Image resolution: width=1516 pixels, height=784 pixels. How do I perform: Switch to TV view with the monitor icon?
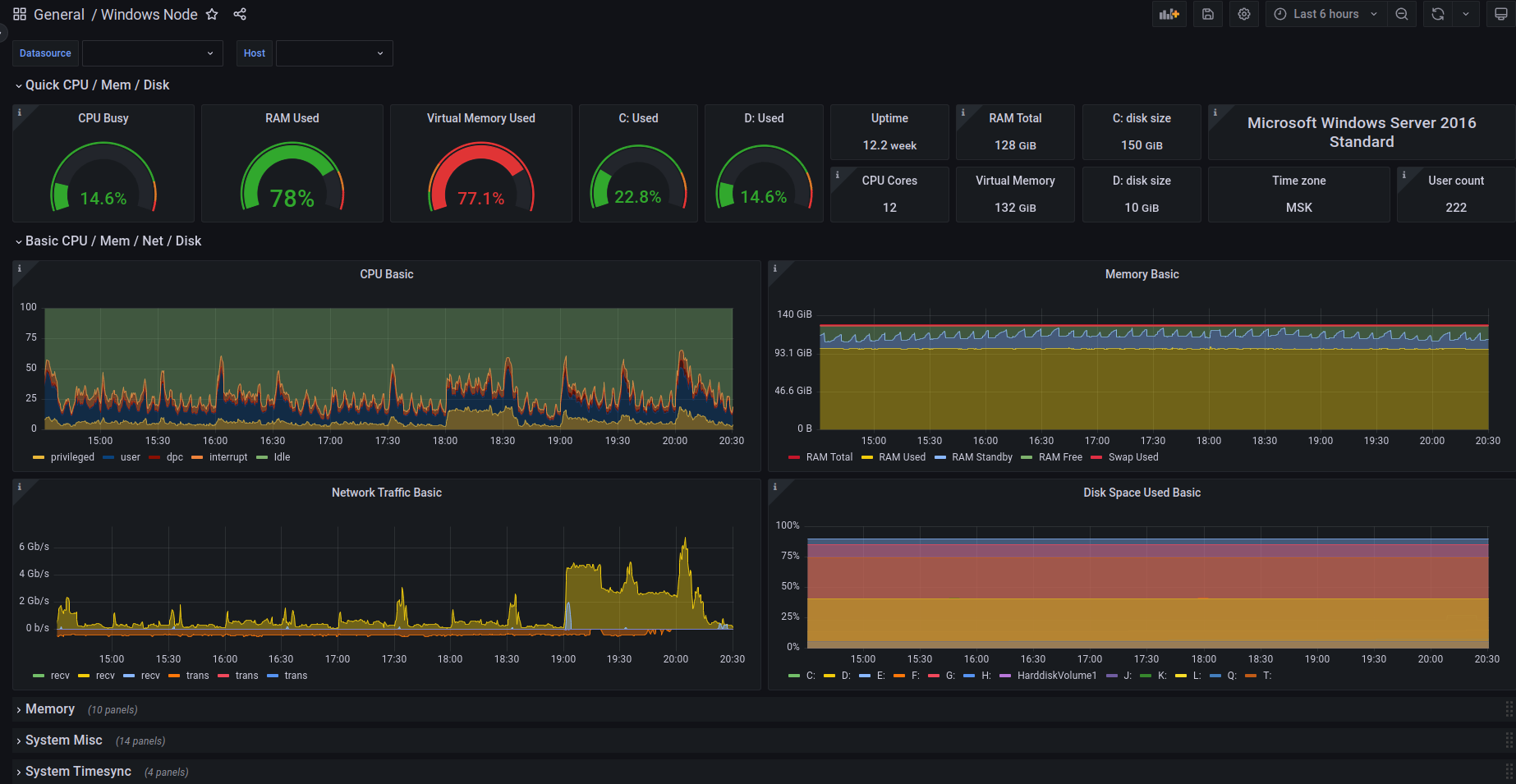1500,14
